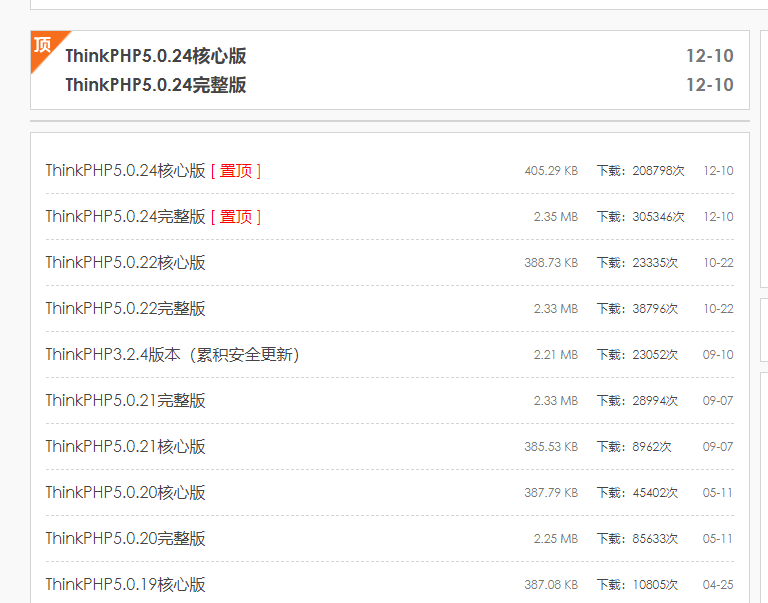Open pinned ThinkPHP5.0.24核心版 bold headline link
The height and width of the screenshot is (603, 768).
[x=156, y=56]
